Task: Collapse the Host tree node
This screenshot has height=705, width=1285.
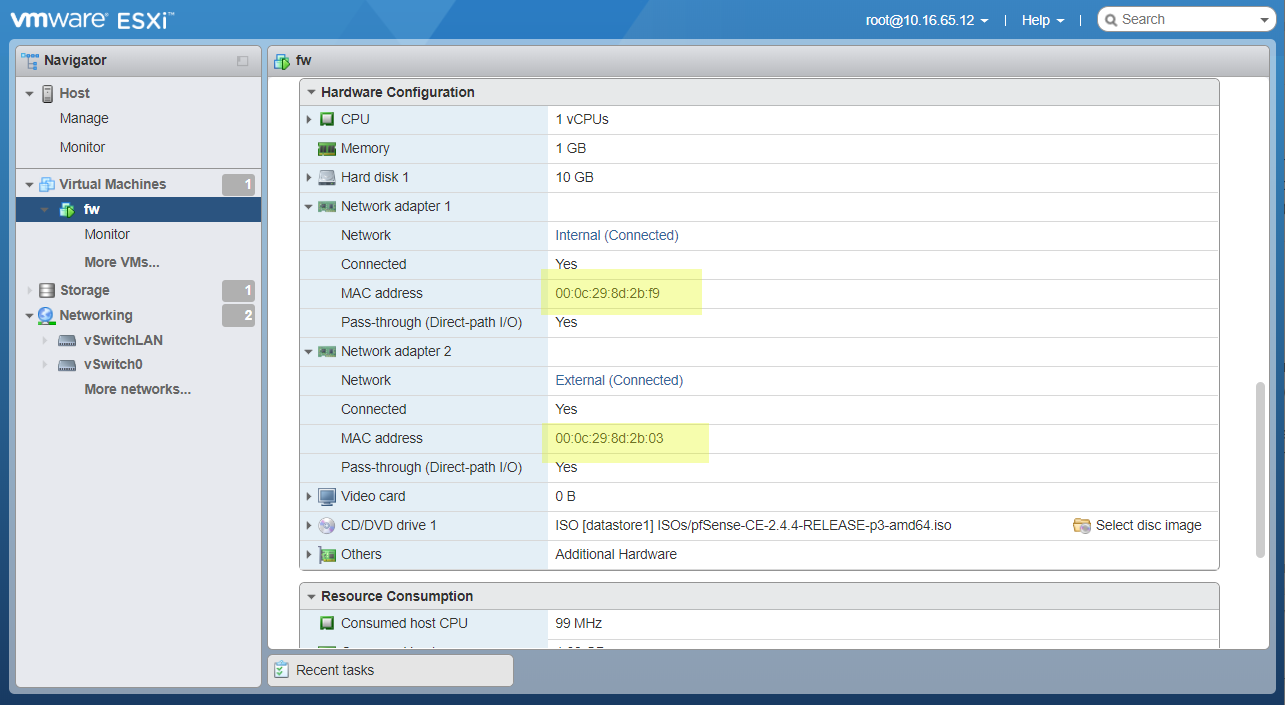Action: coord(30,93)
